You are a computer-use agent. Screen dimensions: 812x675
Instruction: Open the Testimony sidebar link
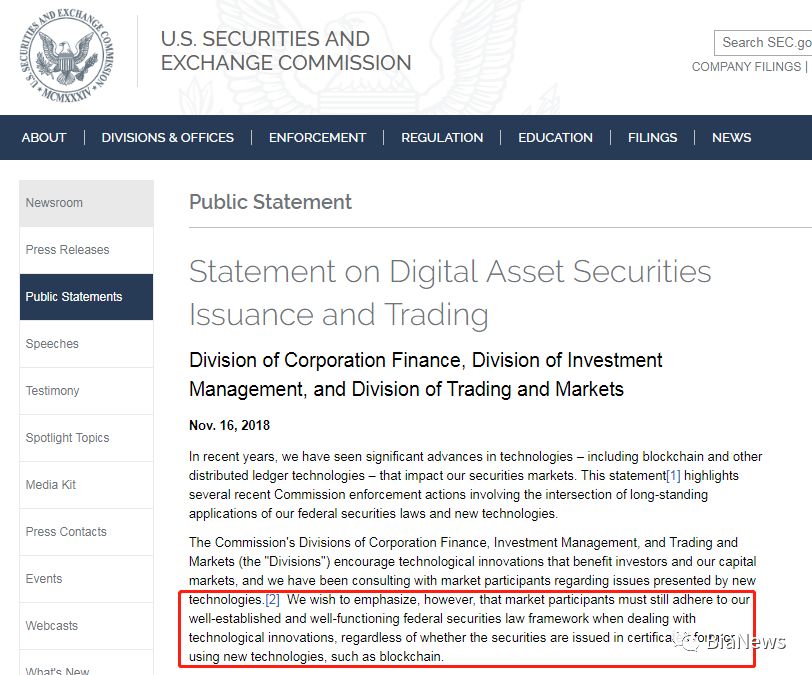[x=53, y=391]
